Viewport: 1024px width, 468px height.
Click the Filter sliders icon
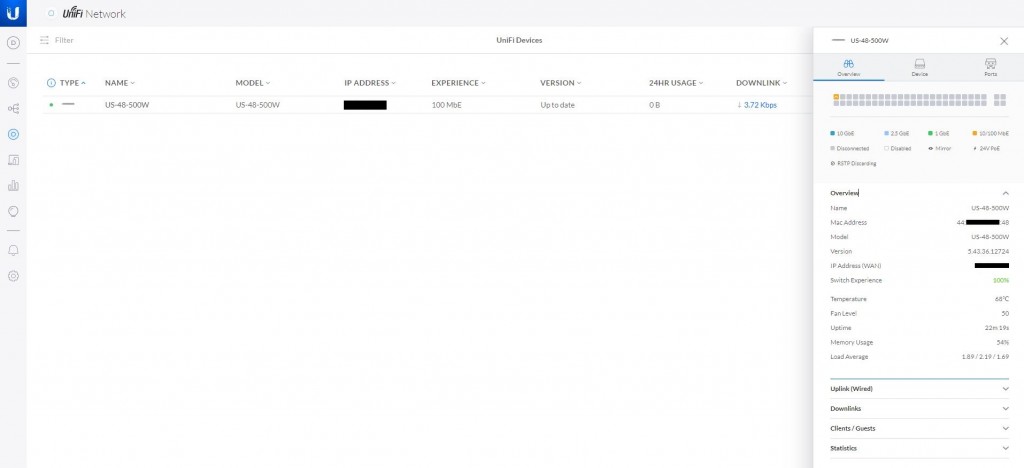(x=44, y=40)
